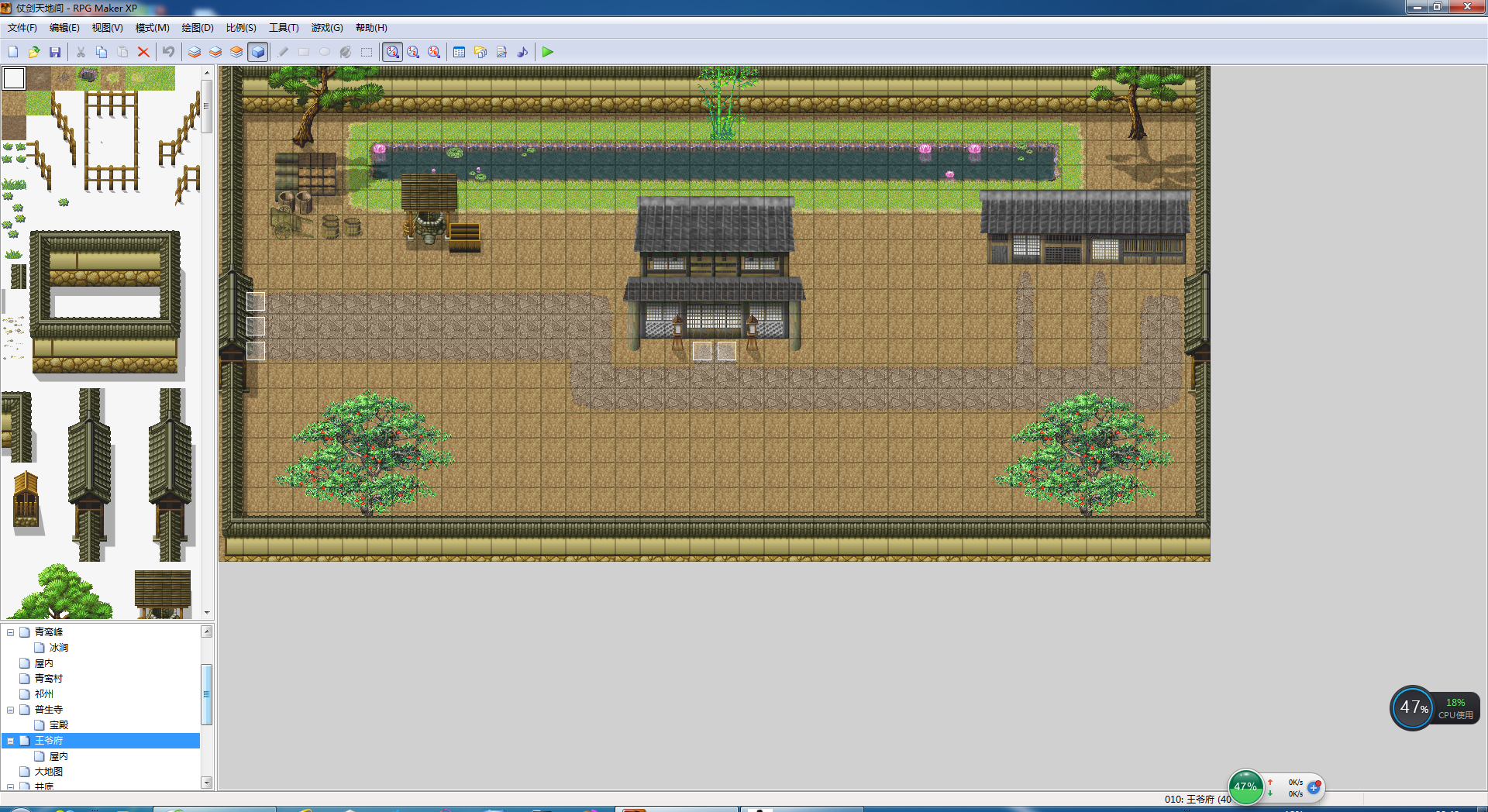Select the Pencil drawing tool
The width and height of the screenshot is (1488, 812).
pos(283,52)
